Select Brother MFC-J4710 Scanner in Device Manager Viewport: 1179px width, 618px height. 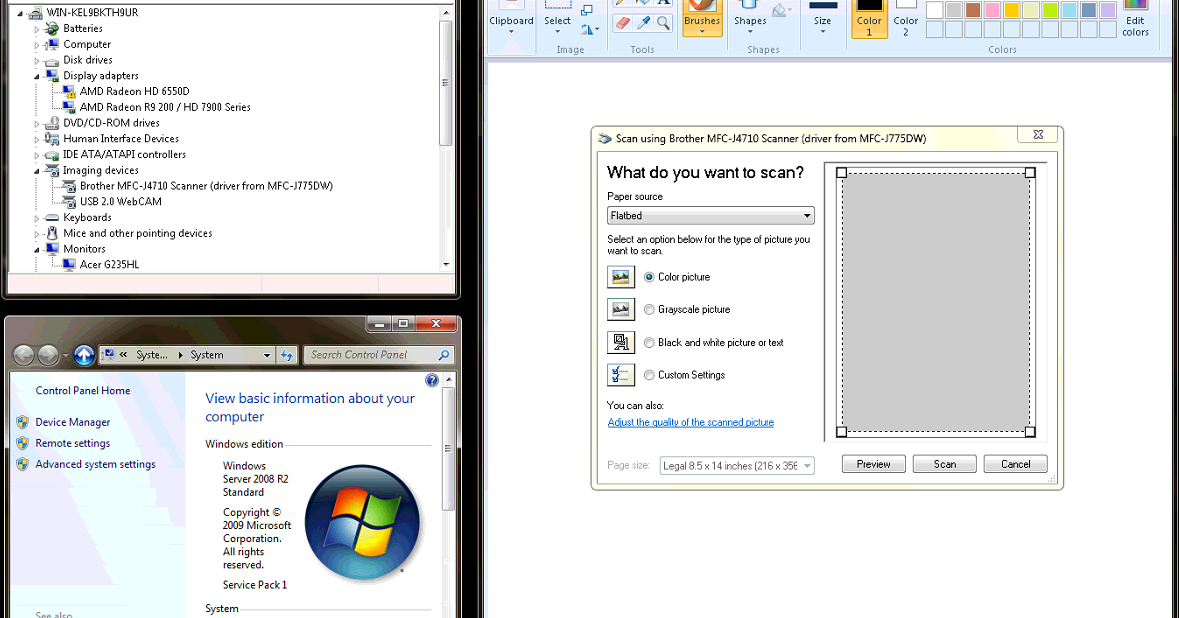coord(206,186)
